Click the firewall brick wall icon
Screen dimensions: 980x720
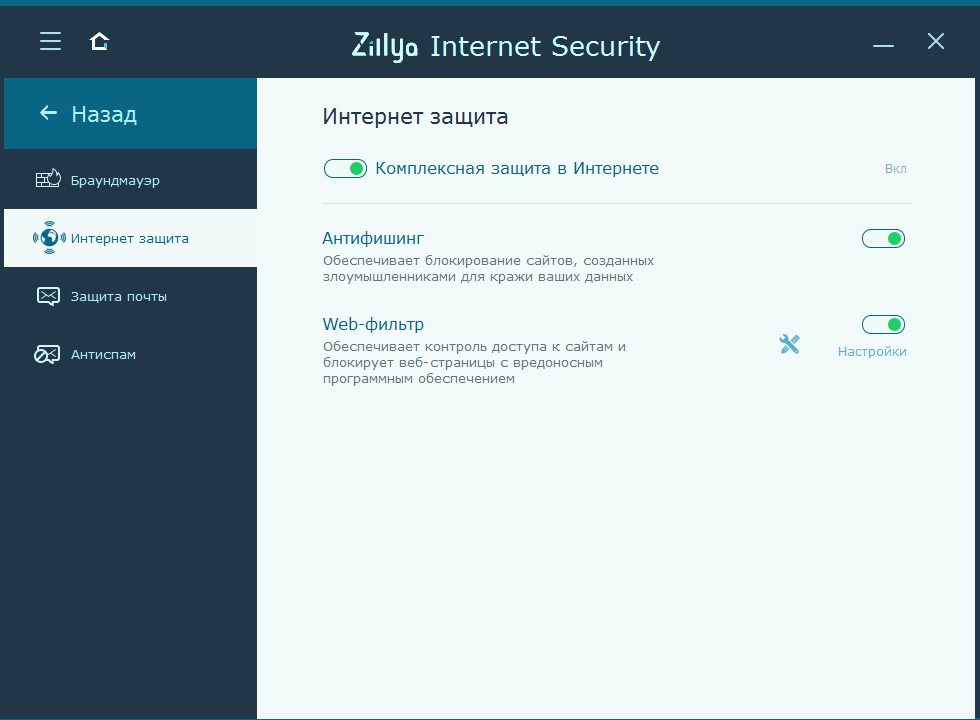point(48,180)
